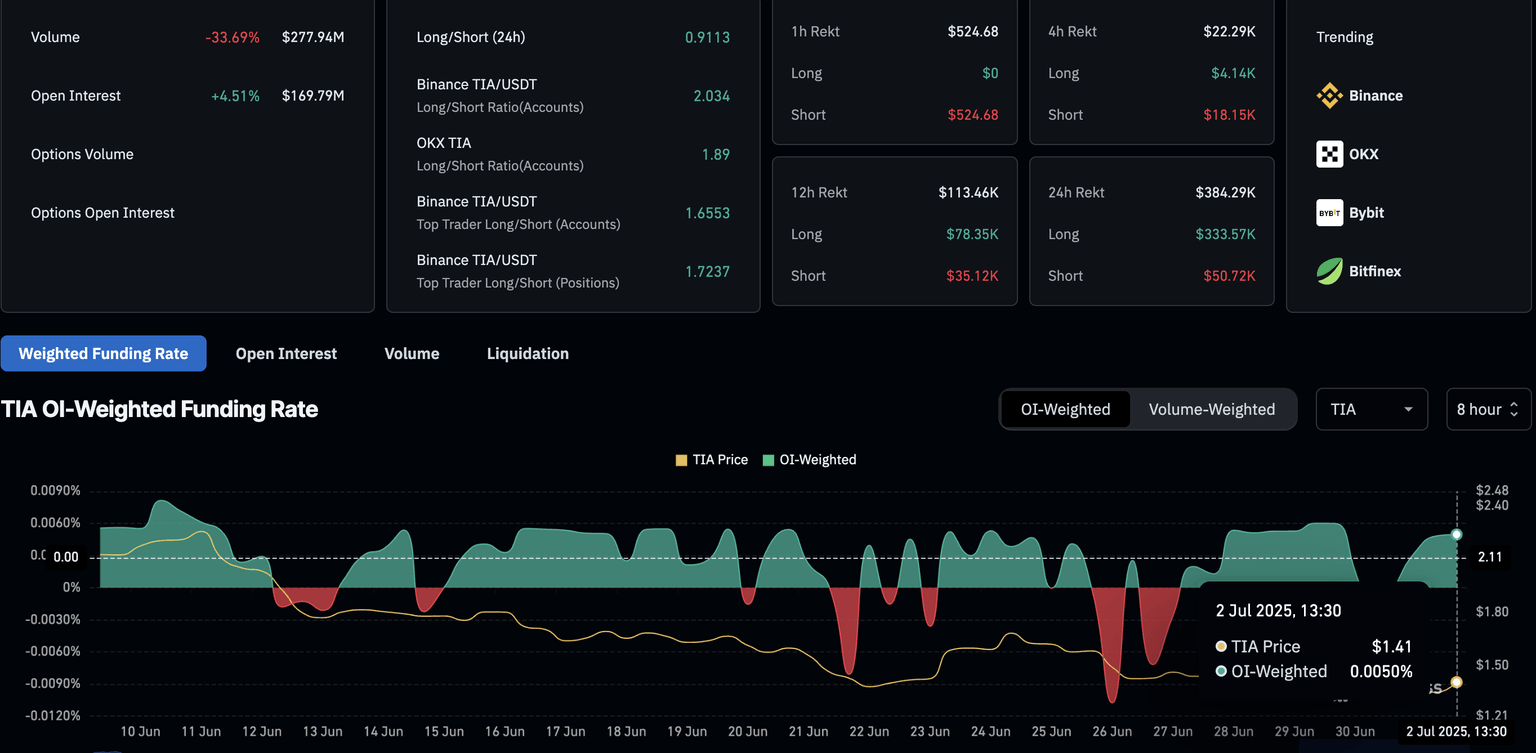Switch to Volume-Weighted funding rate

coord(1211,409)
